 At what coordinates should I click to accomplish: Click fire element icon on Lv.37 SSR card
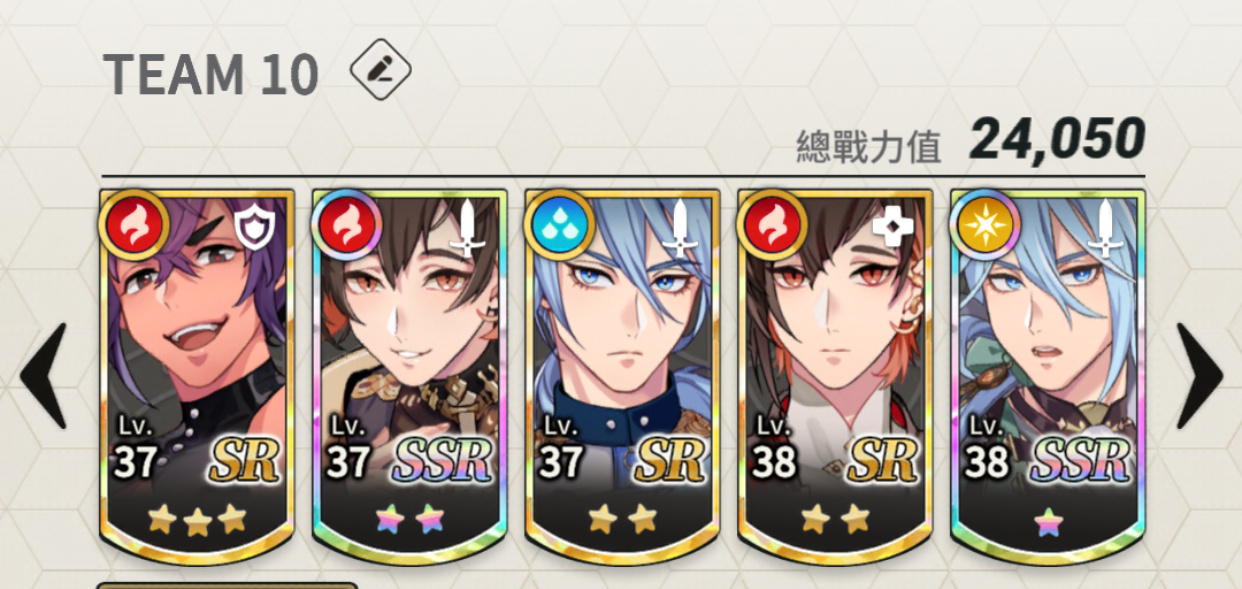coord(347,226)
